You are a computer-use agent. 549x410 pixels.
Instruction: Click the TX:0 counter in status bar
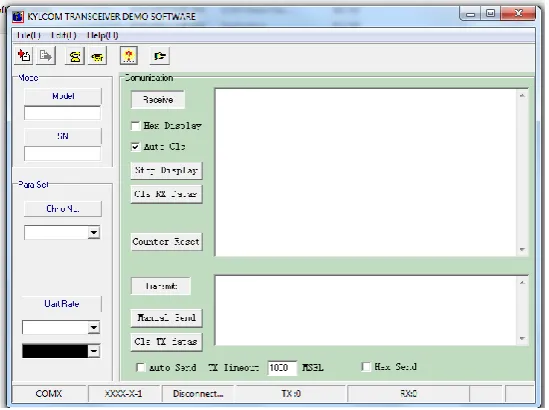click(x=291, y=394)
